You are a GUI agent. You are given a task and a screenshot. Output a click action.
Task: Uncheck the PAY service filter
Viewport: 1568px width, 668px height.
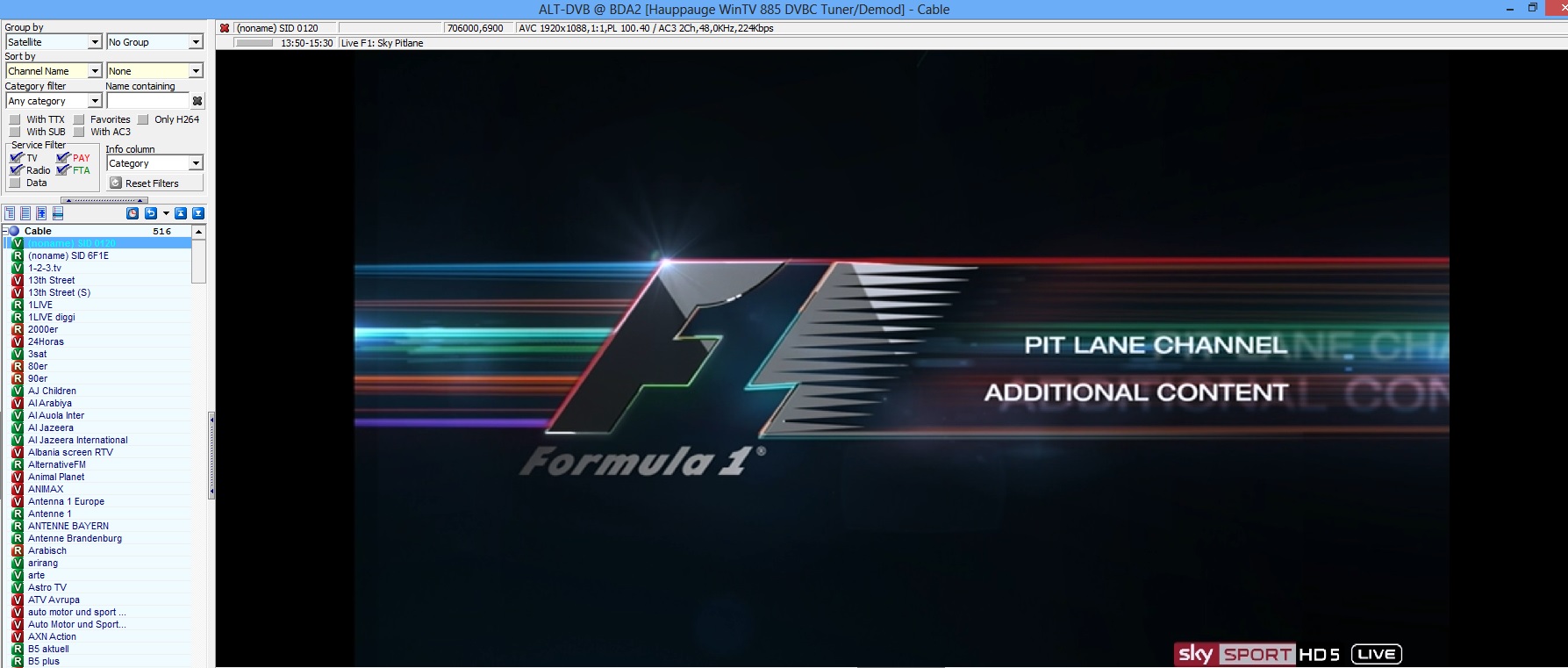click(62, 158)
